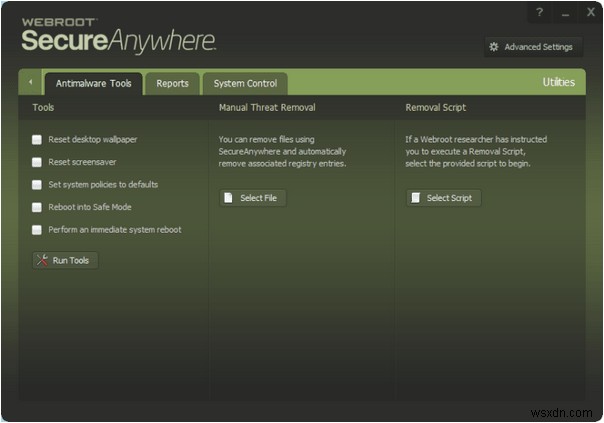The image size is (604, 423).
Task: Go back using the left arrow tab
Action: (x=30, y=82)
